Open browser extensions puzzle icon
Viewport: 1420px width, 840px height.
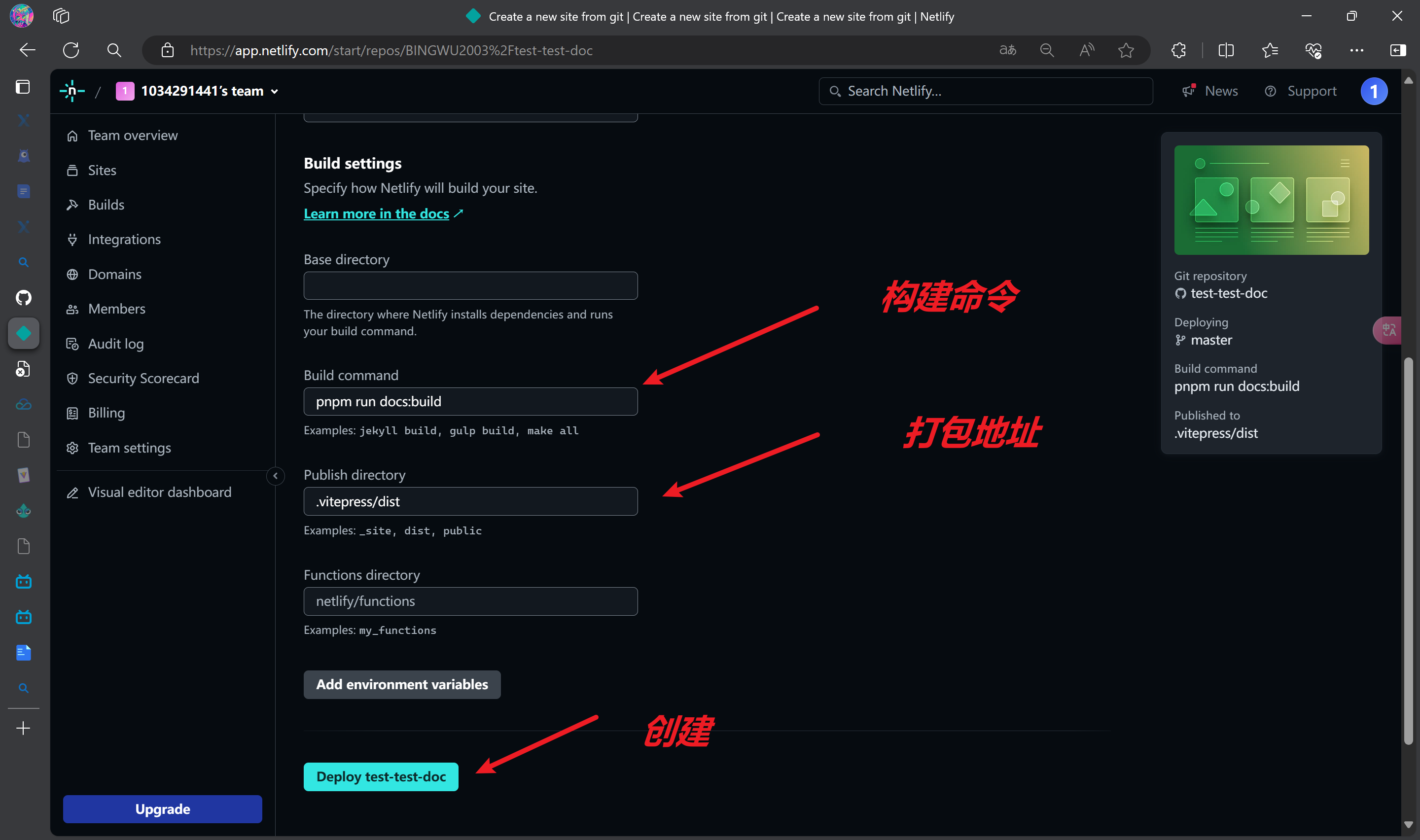1178,50
